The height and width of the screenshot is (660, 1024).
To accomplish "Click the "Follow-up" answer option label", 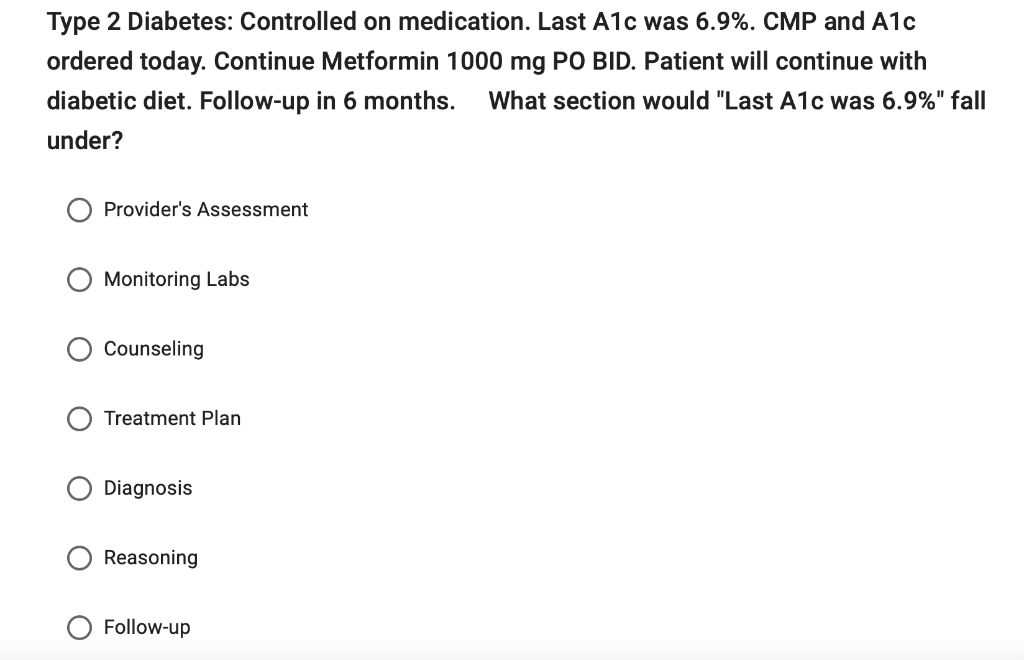I will (147, 627).
